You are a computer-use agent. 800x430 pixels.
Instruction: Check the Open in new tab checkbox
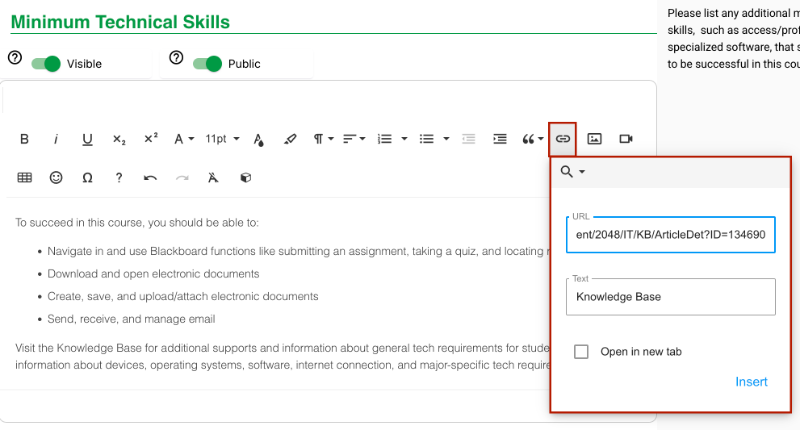[x=581, y=351]
